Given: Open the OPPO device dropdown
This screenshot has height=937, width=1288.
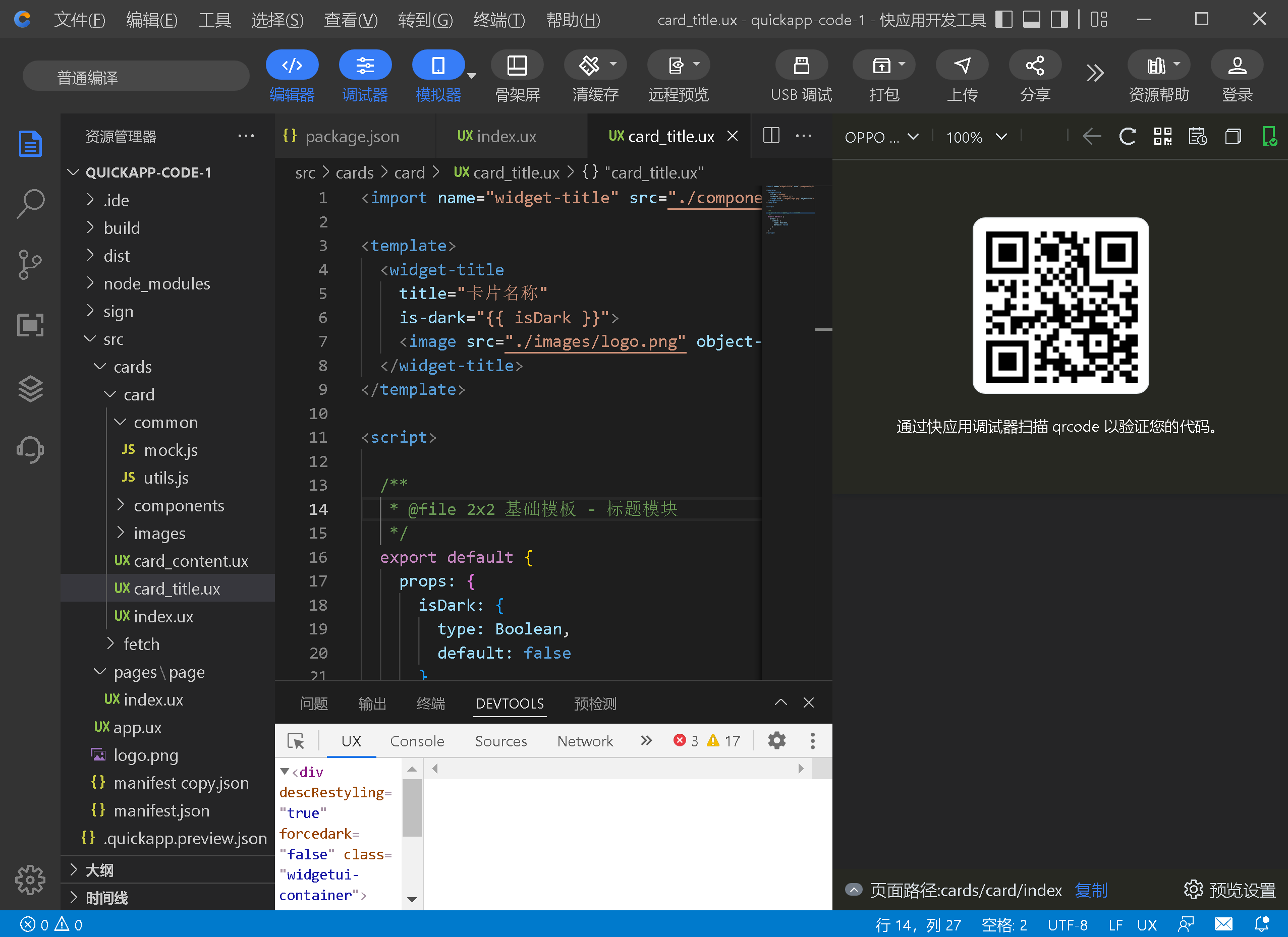Looking at the screenshot, I should coord(881,137).
